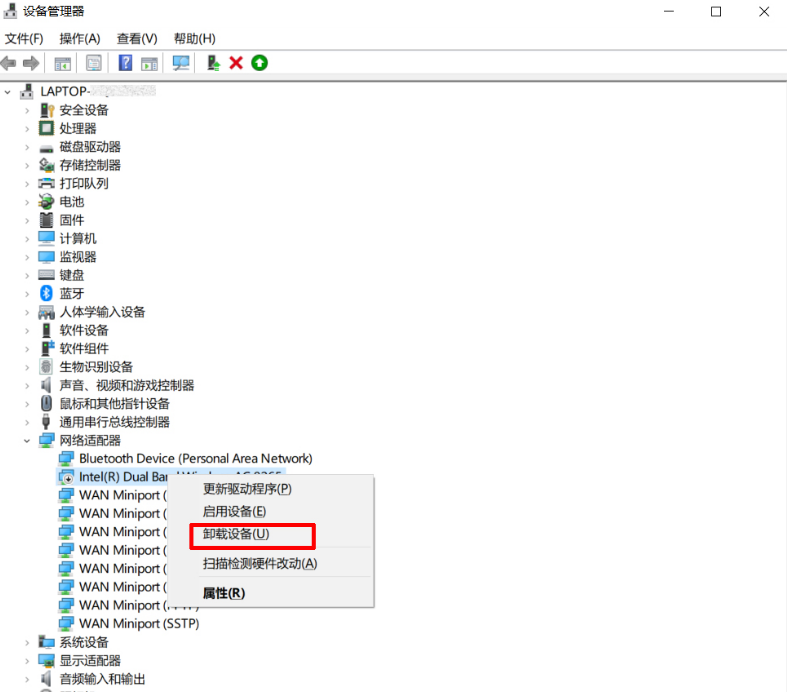787x692 pixels.
Task: Click the battery (电池) category icon
Action: (x=46, y=202)
